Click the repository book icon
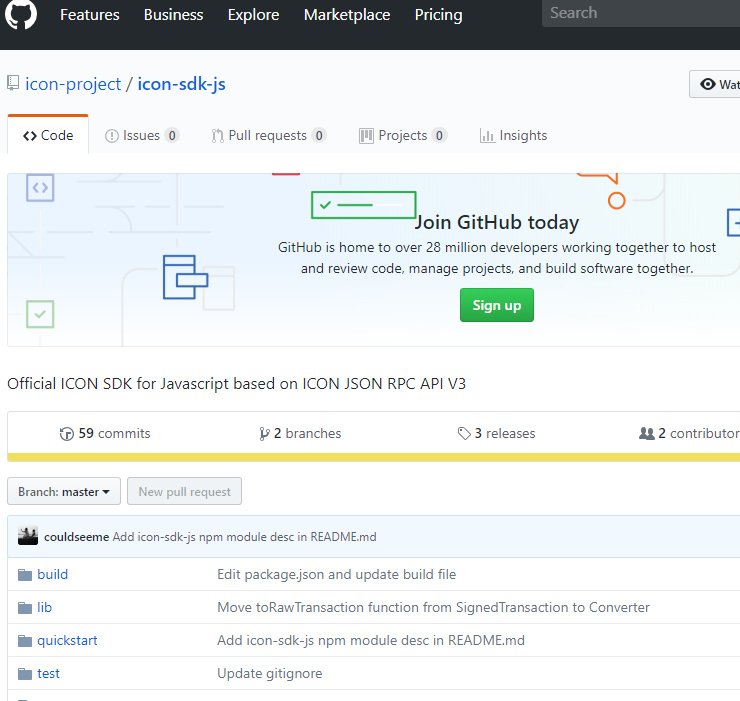 point(13,83)
